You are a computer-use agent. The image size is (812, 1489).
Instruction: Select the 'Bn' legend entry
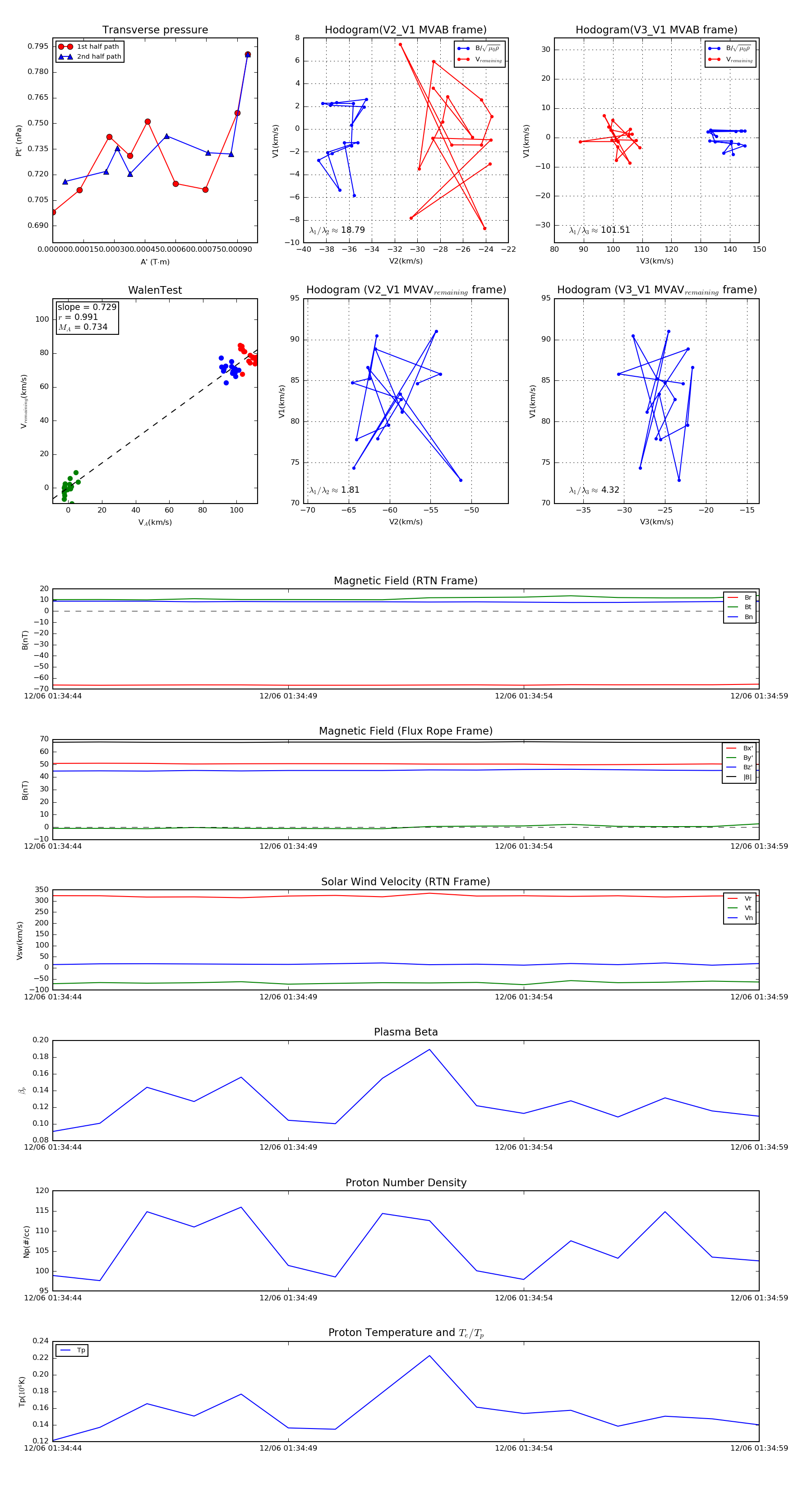click(740, 617)
